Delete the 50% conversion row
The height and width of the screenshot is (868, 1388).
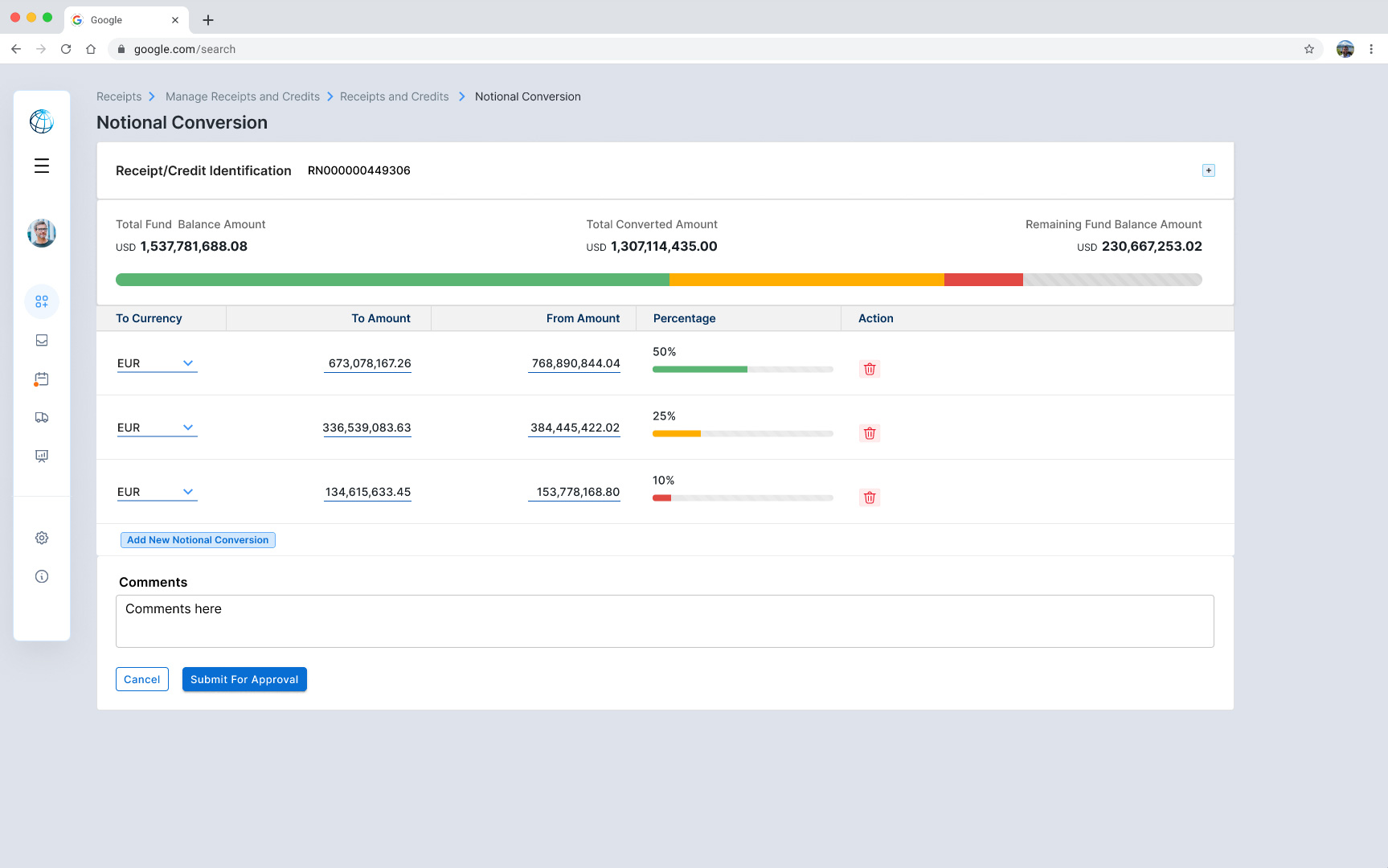tap(869, 369)
